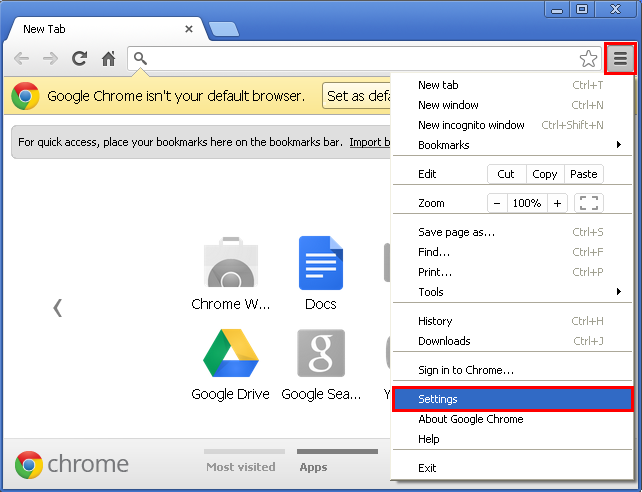
Task: Click the Import bookmarks link
Action: pyautogui.click(x=370, y=142)
